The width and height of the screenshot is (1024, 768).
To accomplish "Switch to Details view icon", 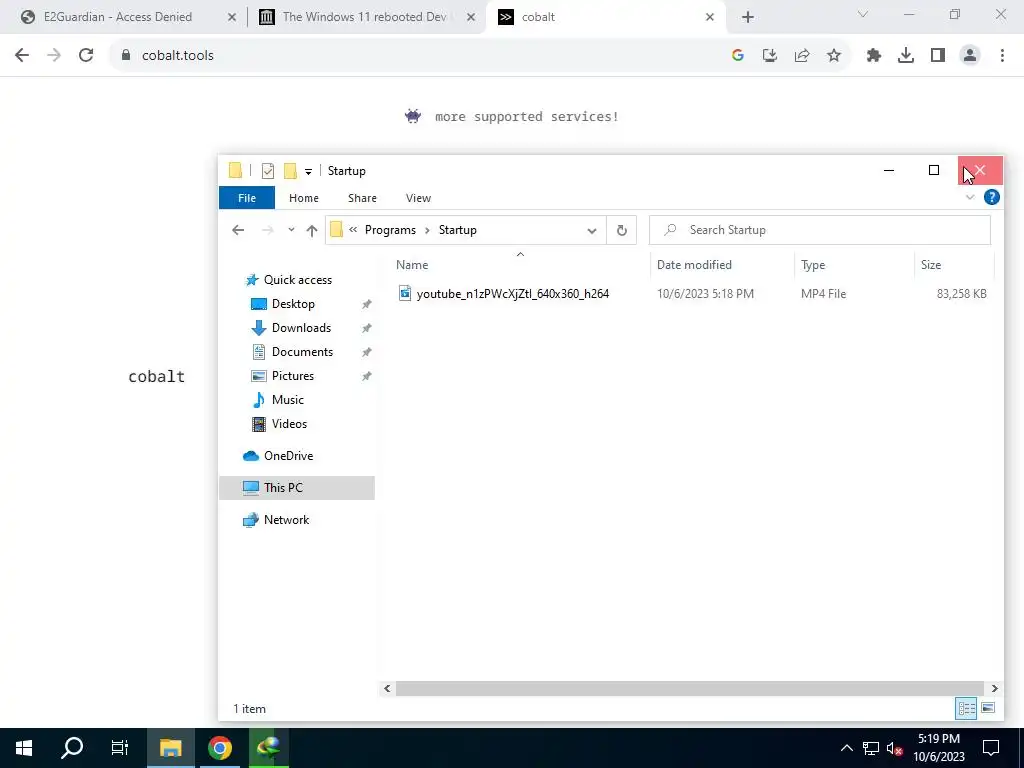I will pyautogui.click(x=967, y=709).
